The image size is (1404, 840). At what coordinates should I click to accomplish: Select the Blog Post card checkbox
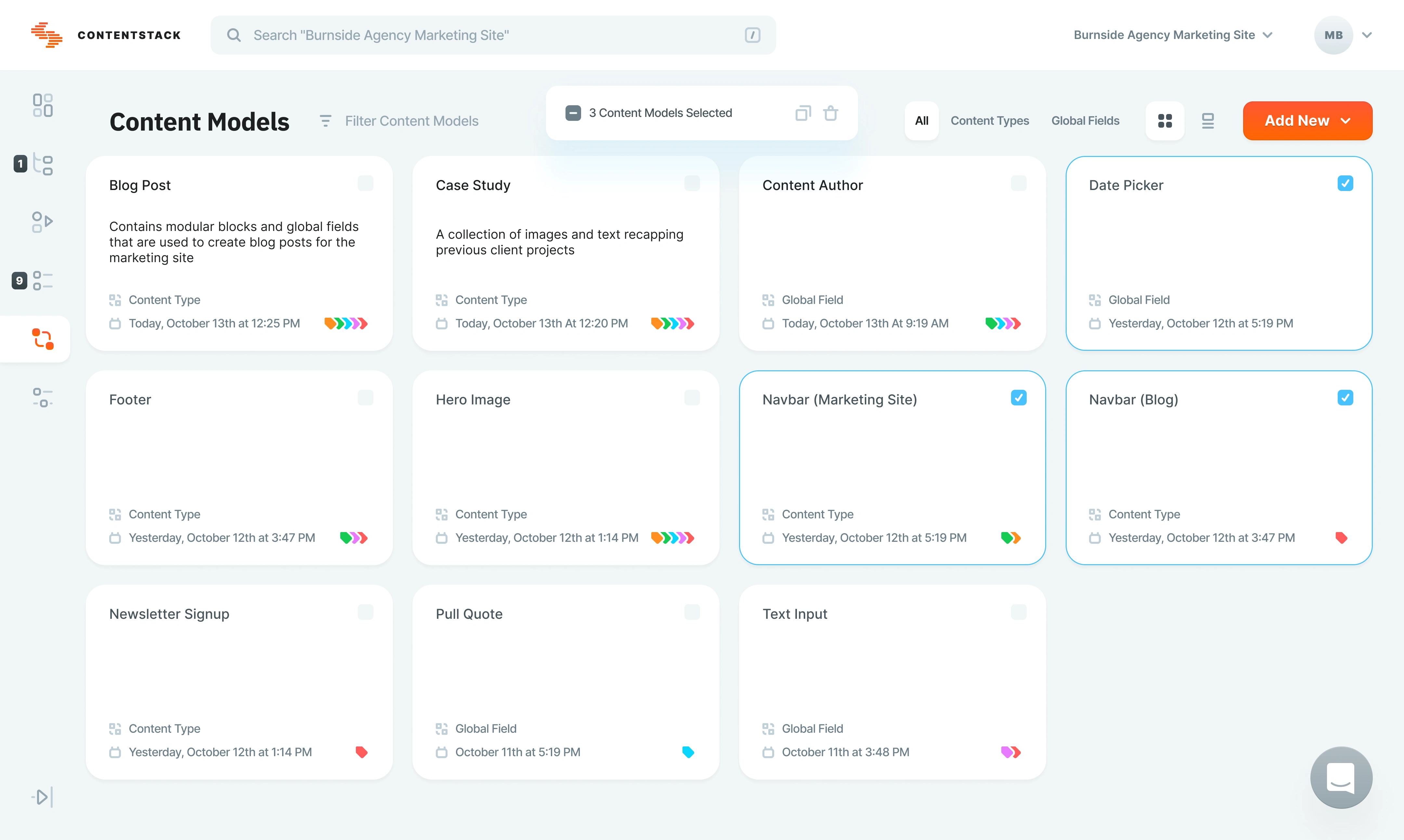pyautogui.click(x=365, y=184)
